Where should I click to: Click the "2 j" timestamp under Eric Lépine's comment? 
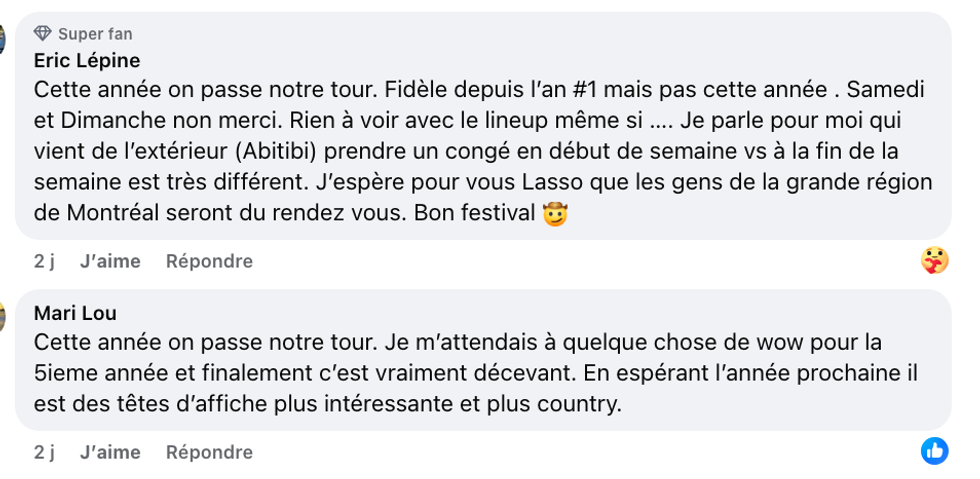point(44,261)
